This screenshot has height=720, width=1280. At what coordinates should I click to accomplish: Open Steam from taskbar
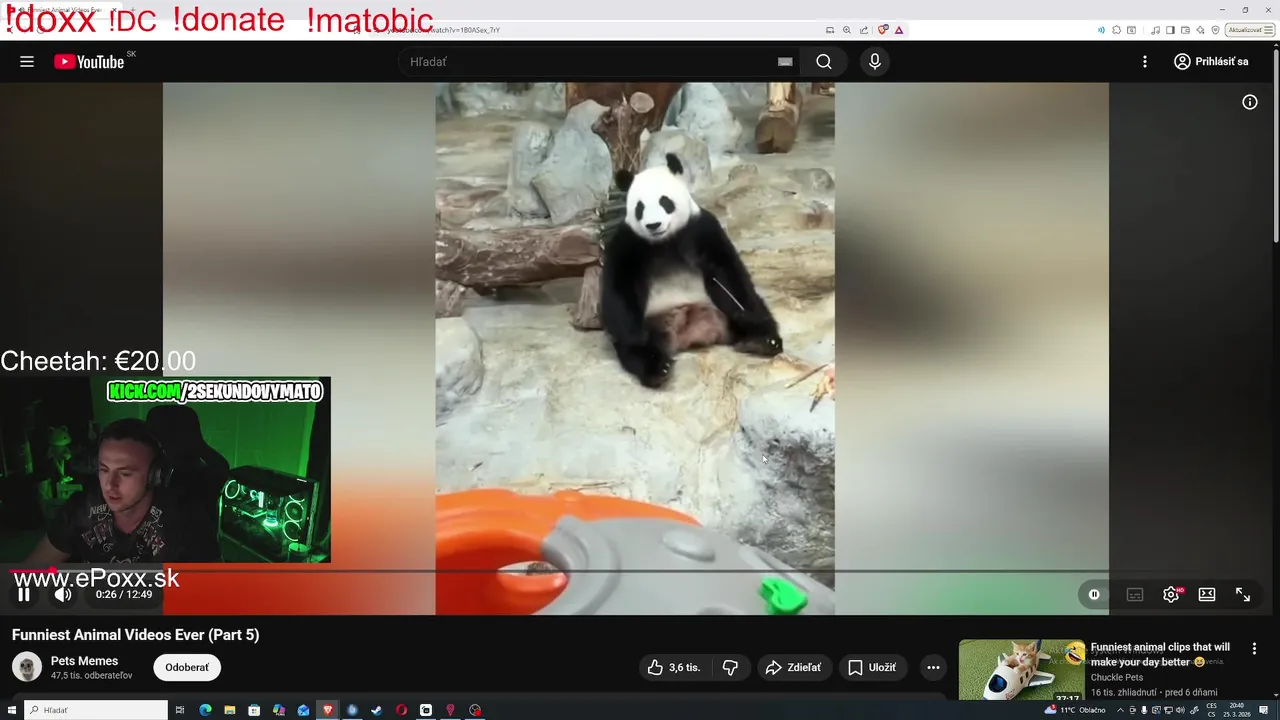pyautogui.click(x=376, y=710)
